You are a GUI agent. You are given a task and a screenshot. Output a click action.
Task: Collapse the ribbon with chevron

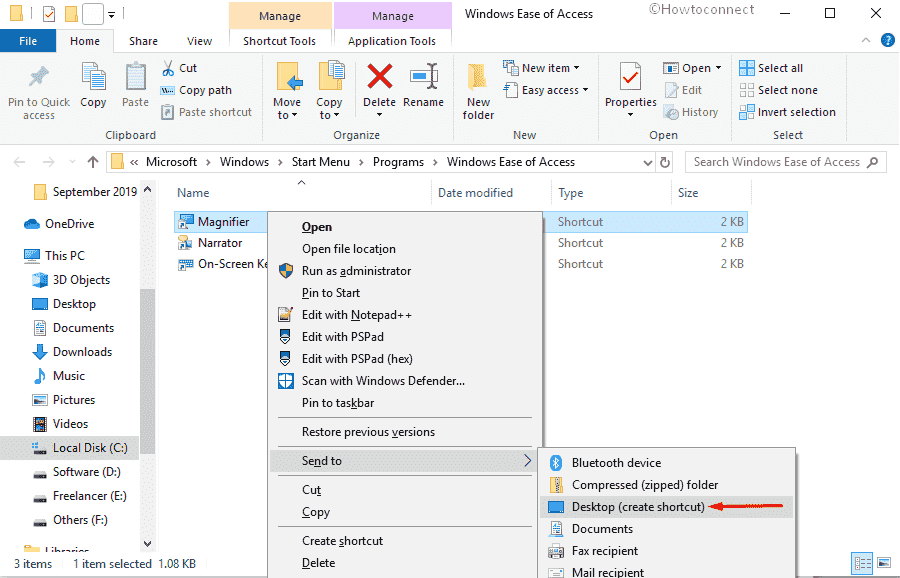866,40
